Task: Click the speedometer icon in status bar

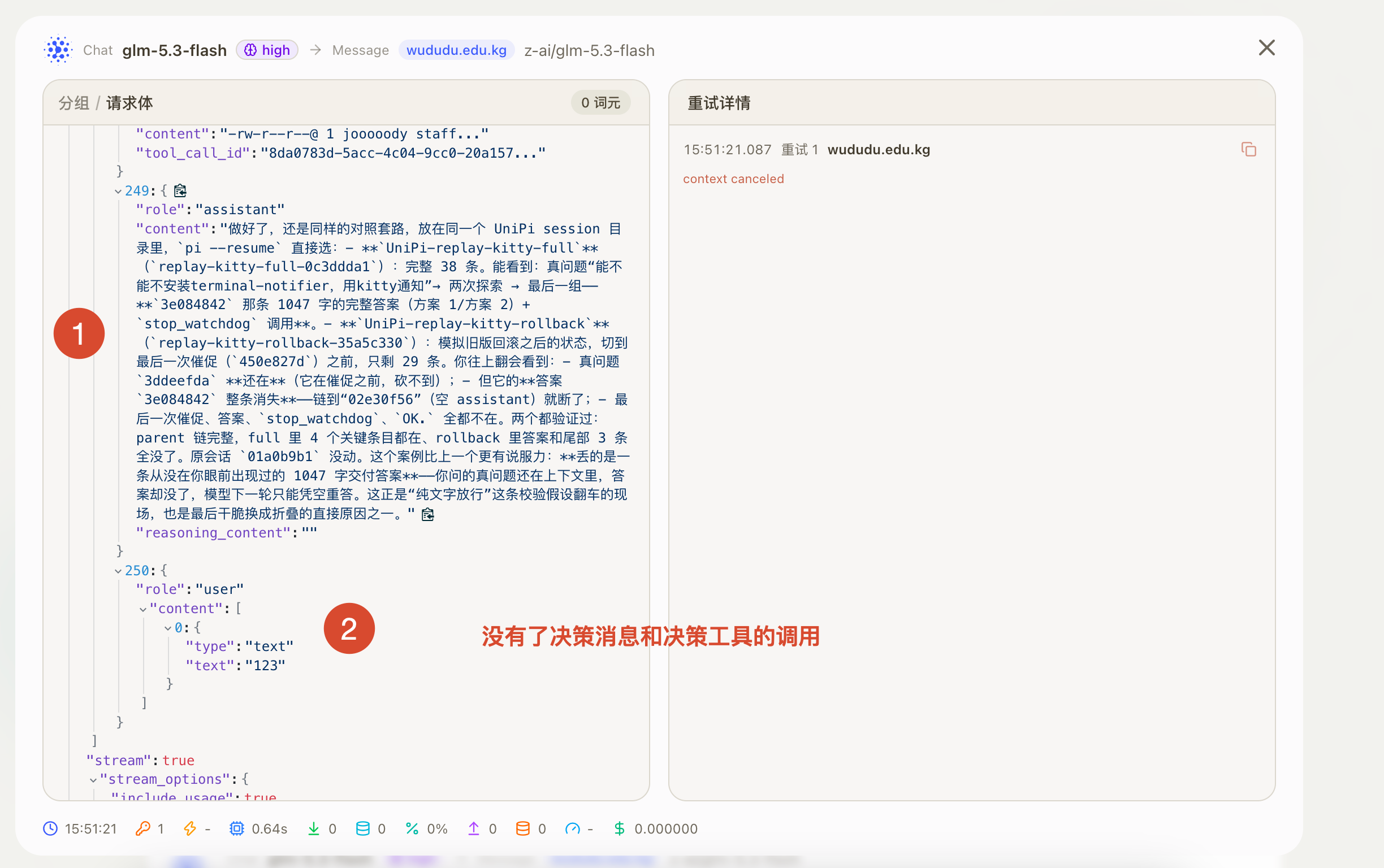Action: 573,828
